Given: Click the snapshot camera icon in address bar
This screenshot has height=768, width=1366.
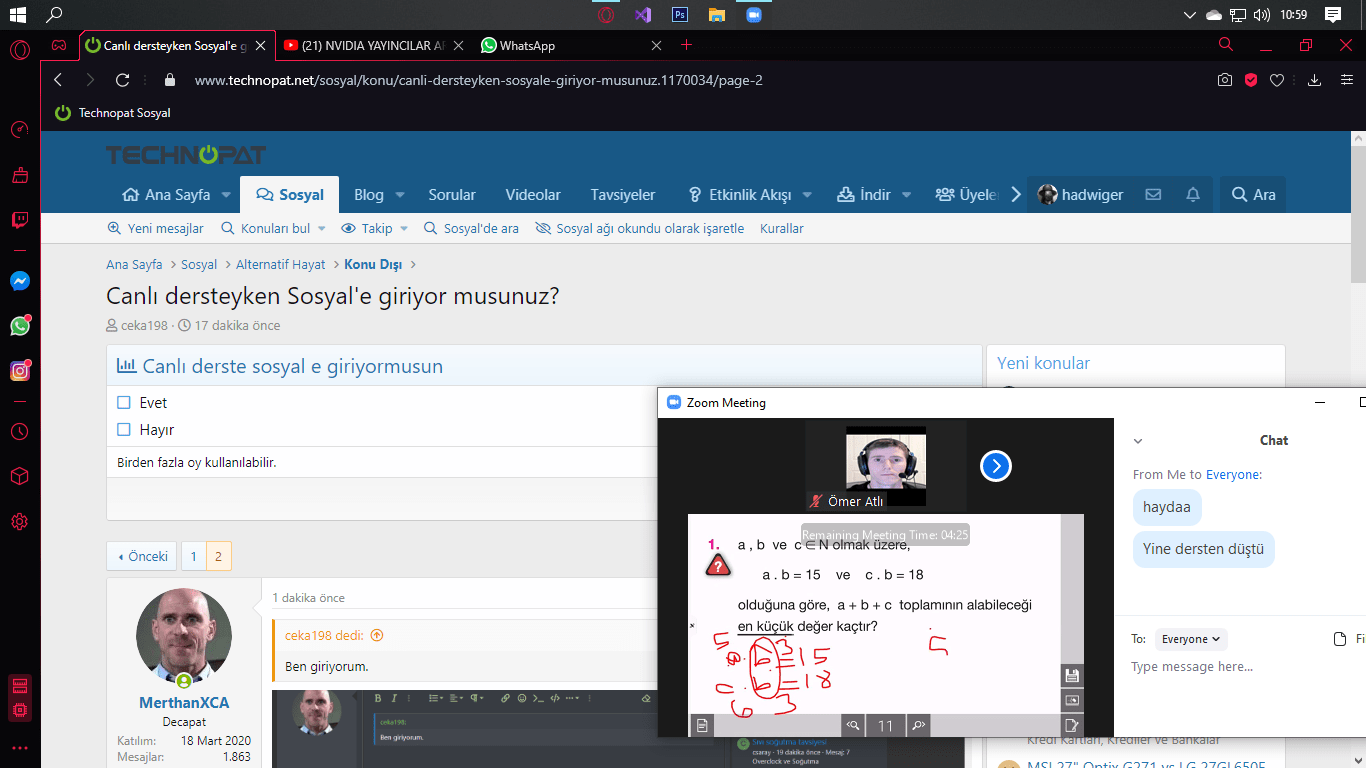Looking at the screenshot, I should (1225, 80).
